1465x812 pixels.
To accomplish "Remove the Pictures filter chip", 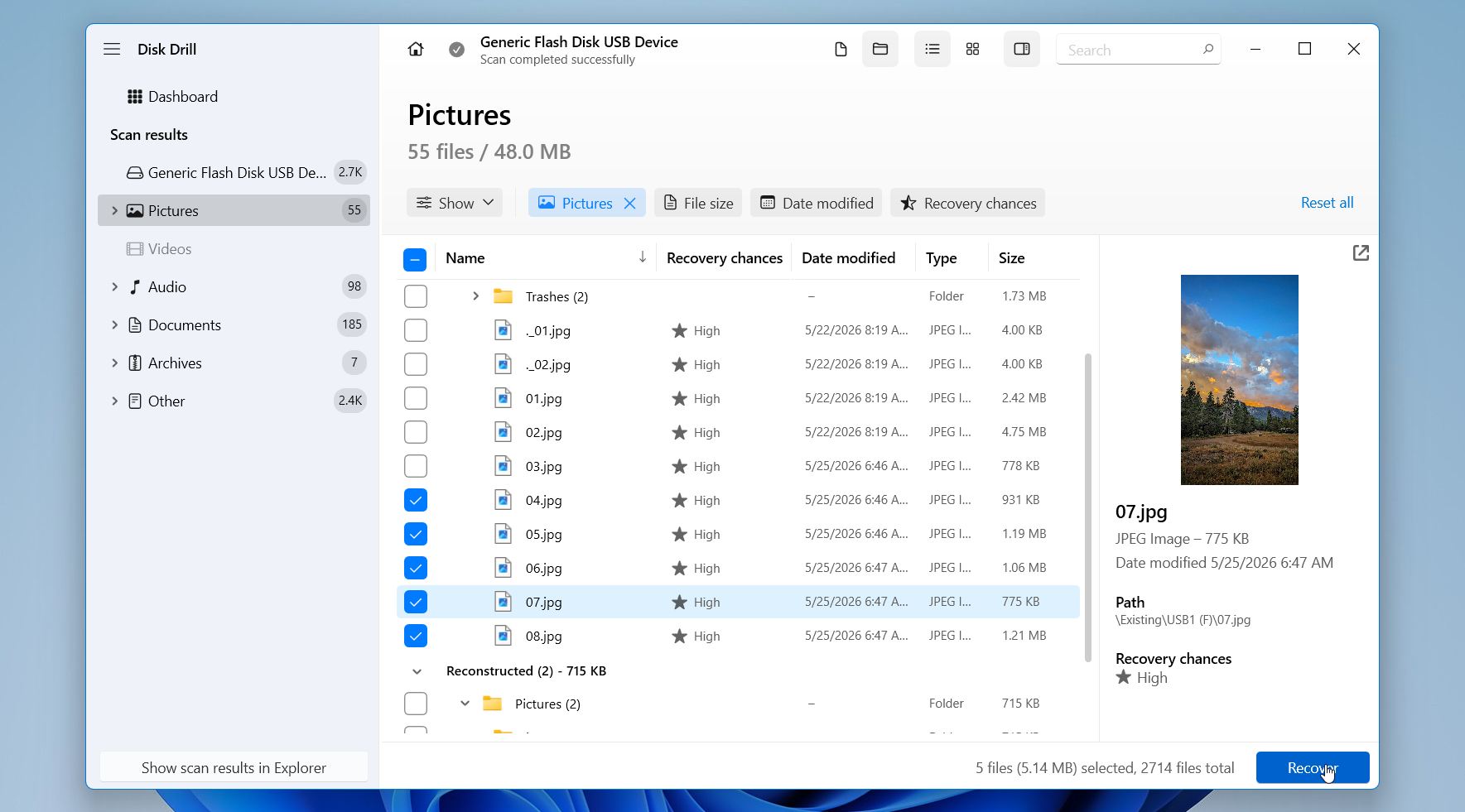I will tap(630, 203).
